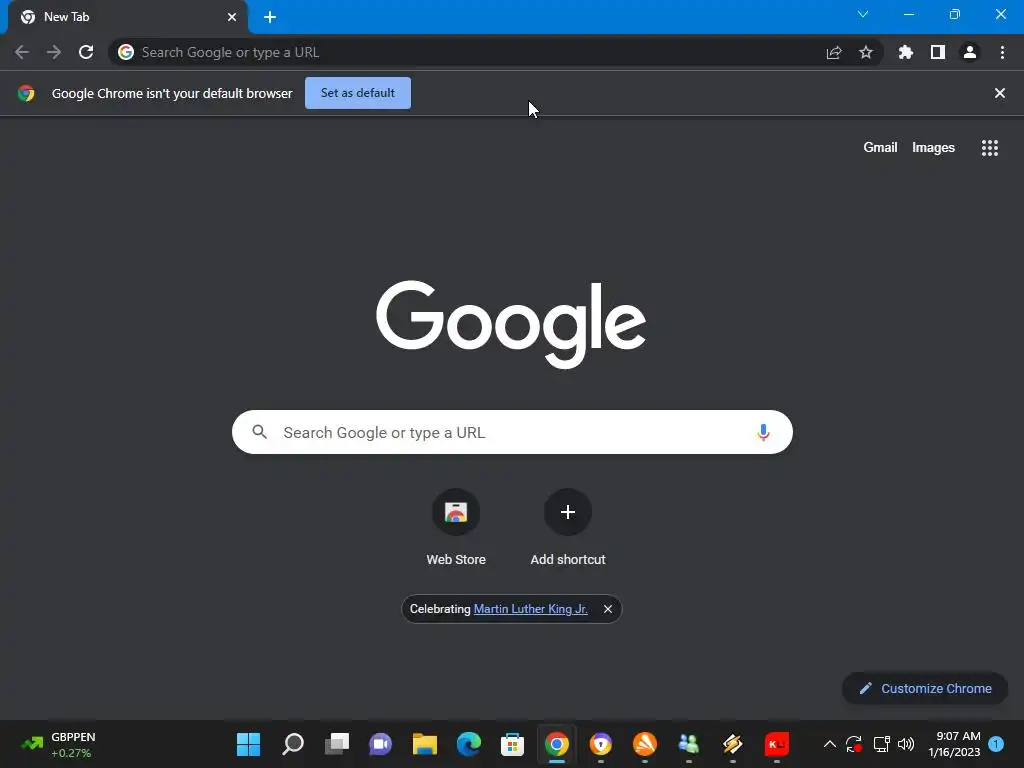Expand the hidden tray icons chevron
1024x768 pixels.
(x=829, y=744)
